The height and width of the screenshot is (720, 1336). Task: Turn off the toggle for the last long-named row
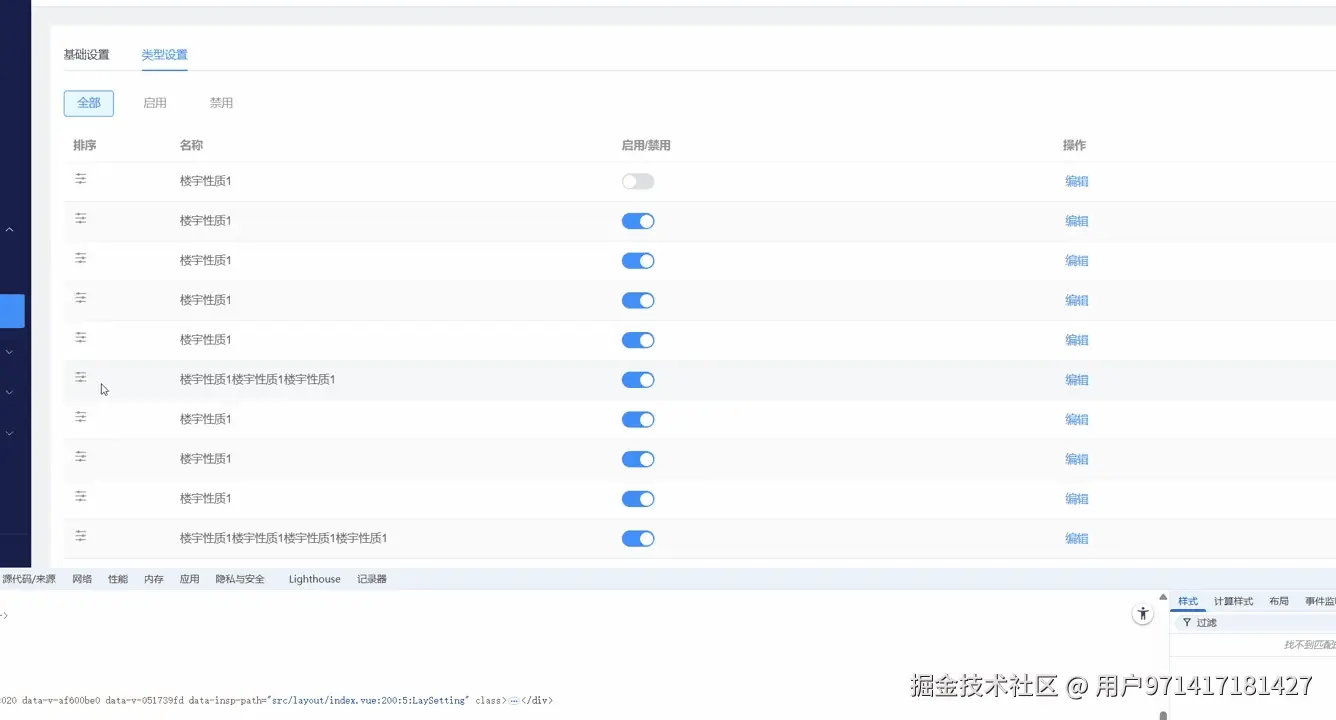pyautogui.click(x=637, y=538)
